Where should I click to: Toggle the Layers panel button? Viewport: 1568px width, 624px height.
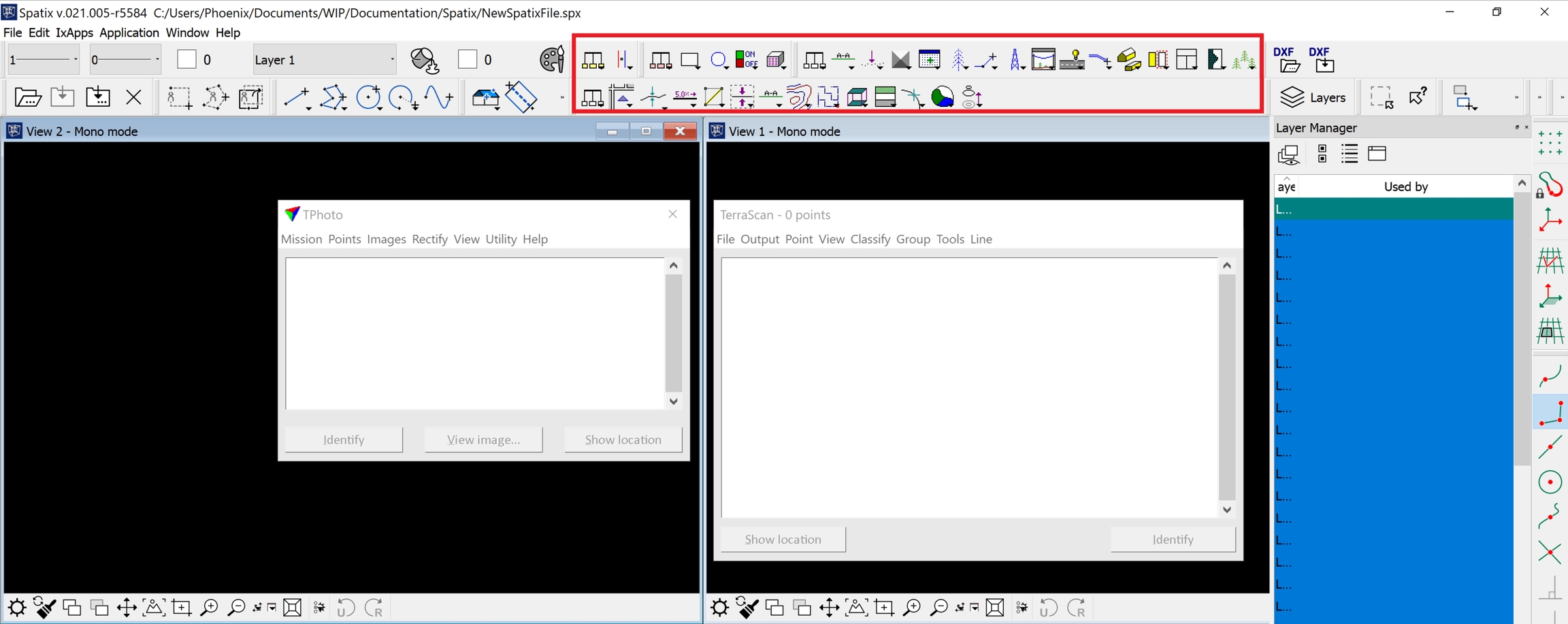click(1313, 98)
